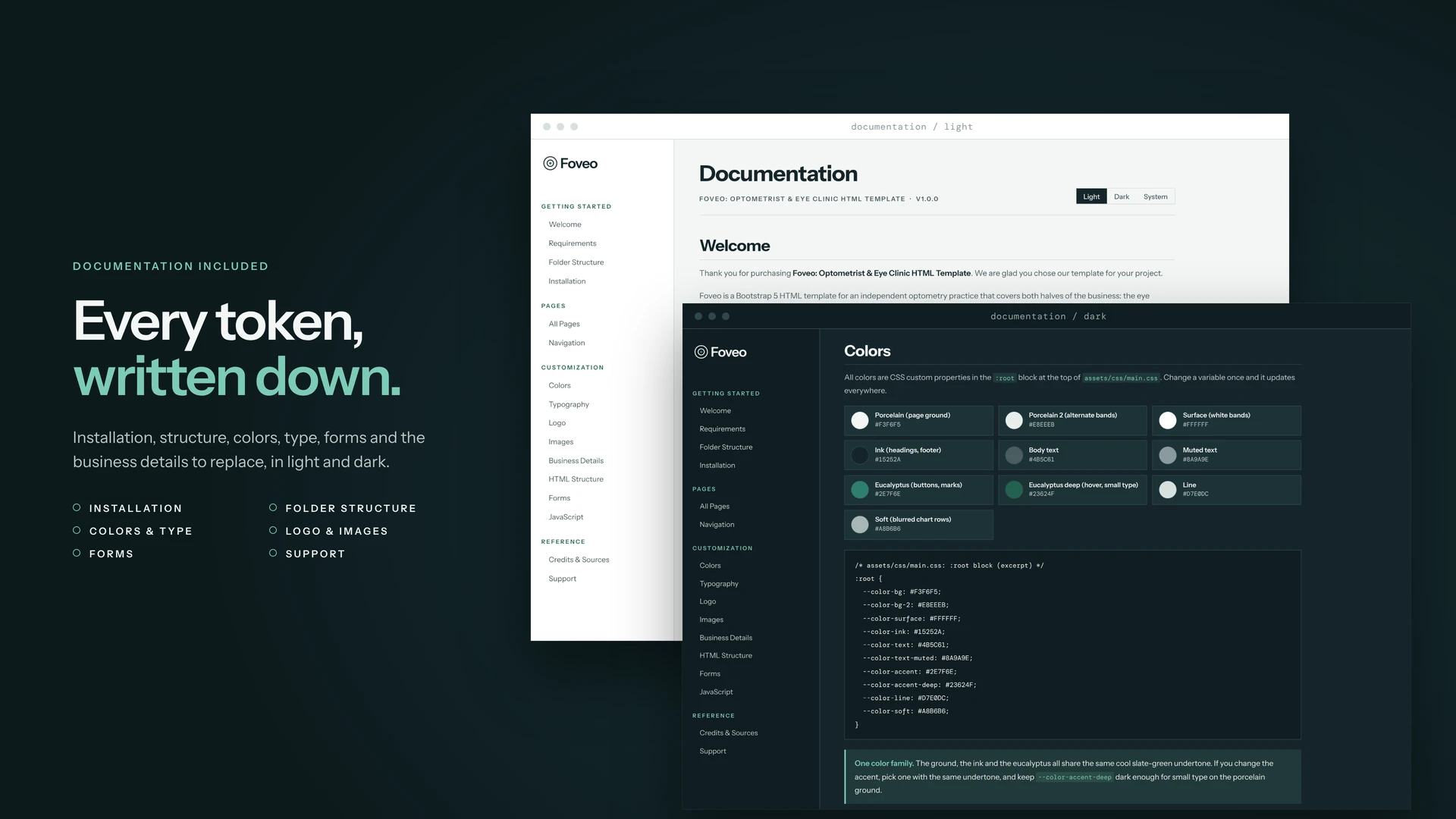Open JavaScript in the dark window sidebar
This screenshot has height=819, width=1456.
pyautogui.click(x=716, y=692)
